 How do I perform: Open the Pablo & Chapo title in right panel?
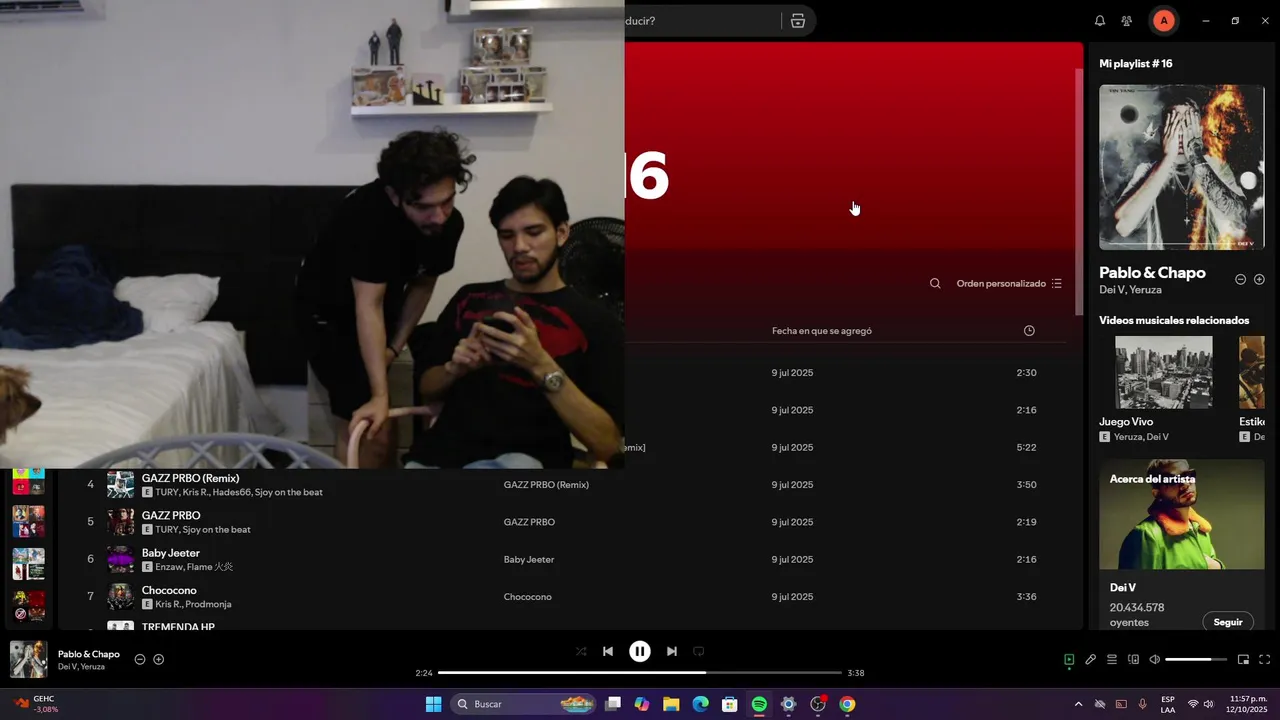pyautogui.click(x=1152, y=272)
